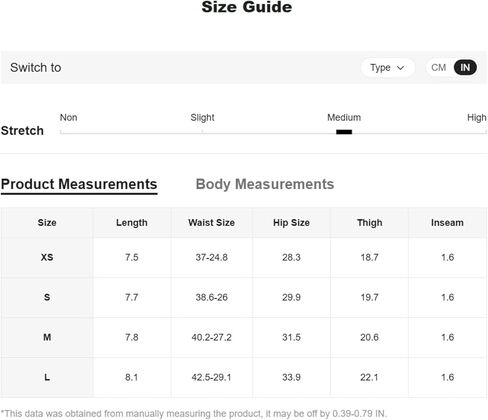The height and width of the screenshot is (420, 488).
Task: Click the Slight stretch label
Action: pos(202,118)
